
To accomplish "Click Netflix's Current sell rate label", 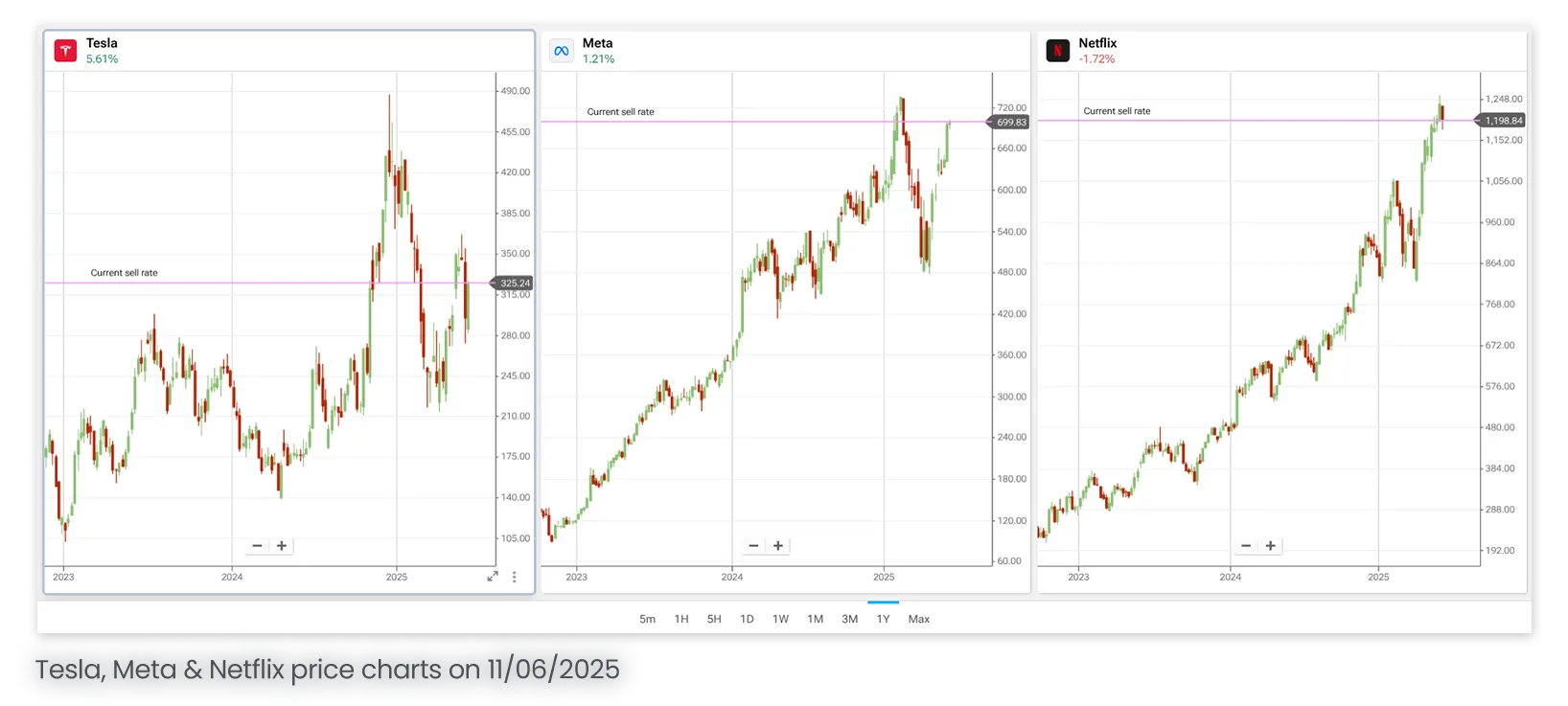I will 1117,111.
